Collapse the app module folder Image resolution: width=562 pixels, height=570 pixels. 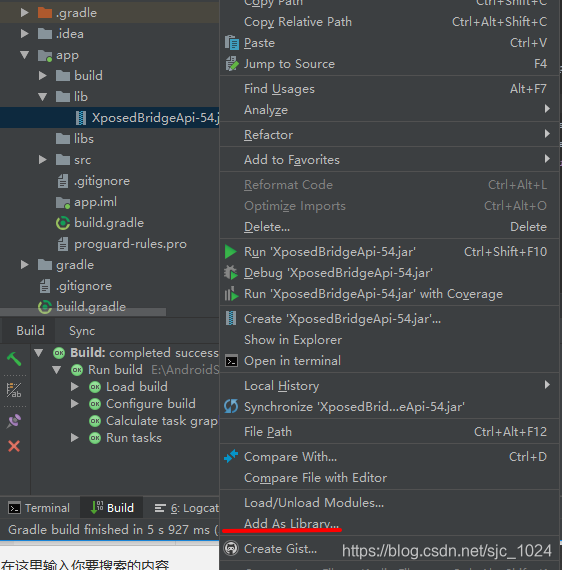(25, 55)
